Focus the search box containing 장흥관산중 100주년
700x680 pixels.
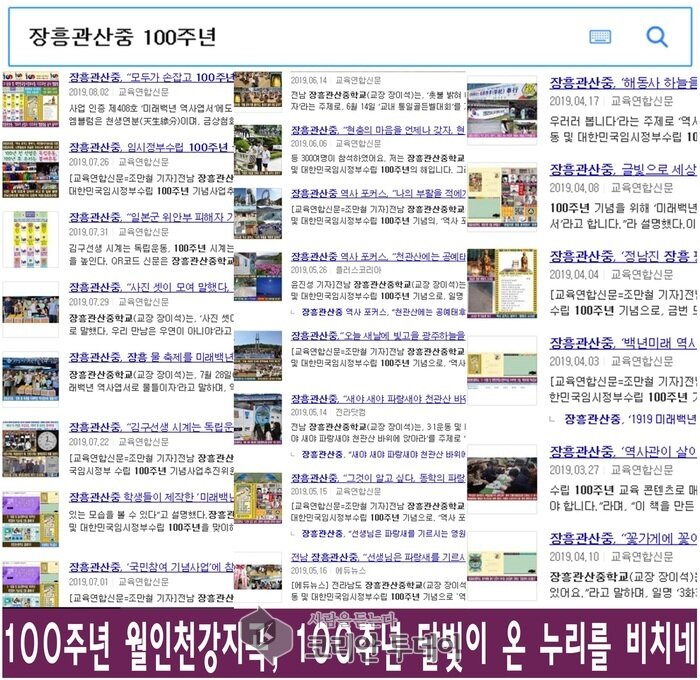[x=350, y=37]
